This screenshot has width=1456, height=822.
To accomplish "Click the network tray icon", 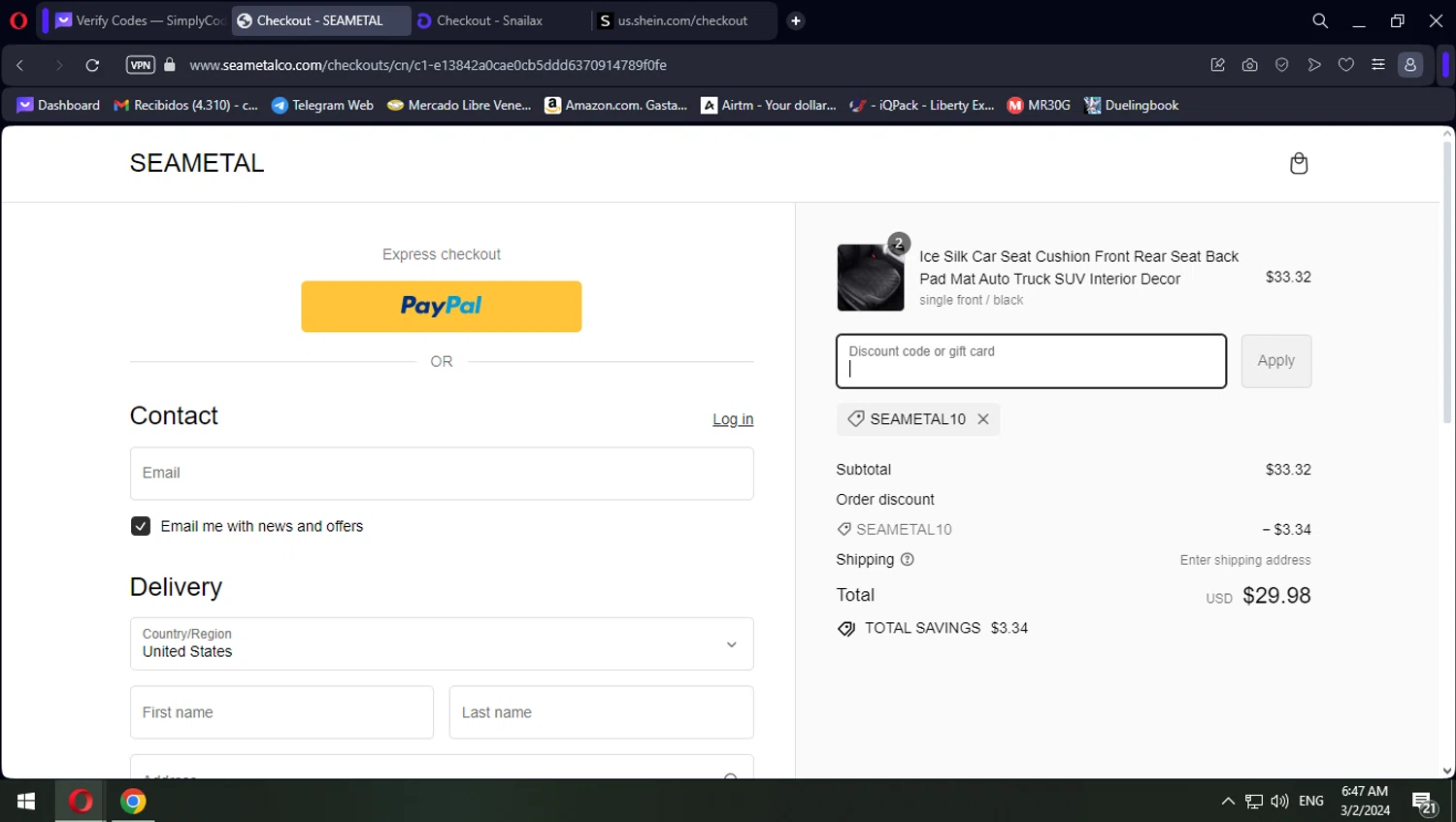I will tap(1254, 802).
